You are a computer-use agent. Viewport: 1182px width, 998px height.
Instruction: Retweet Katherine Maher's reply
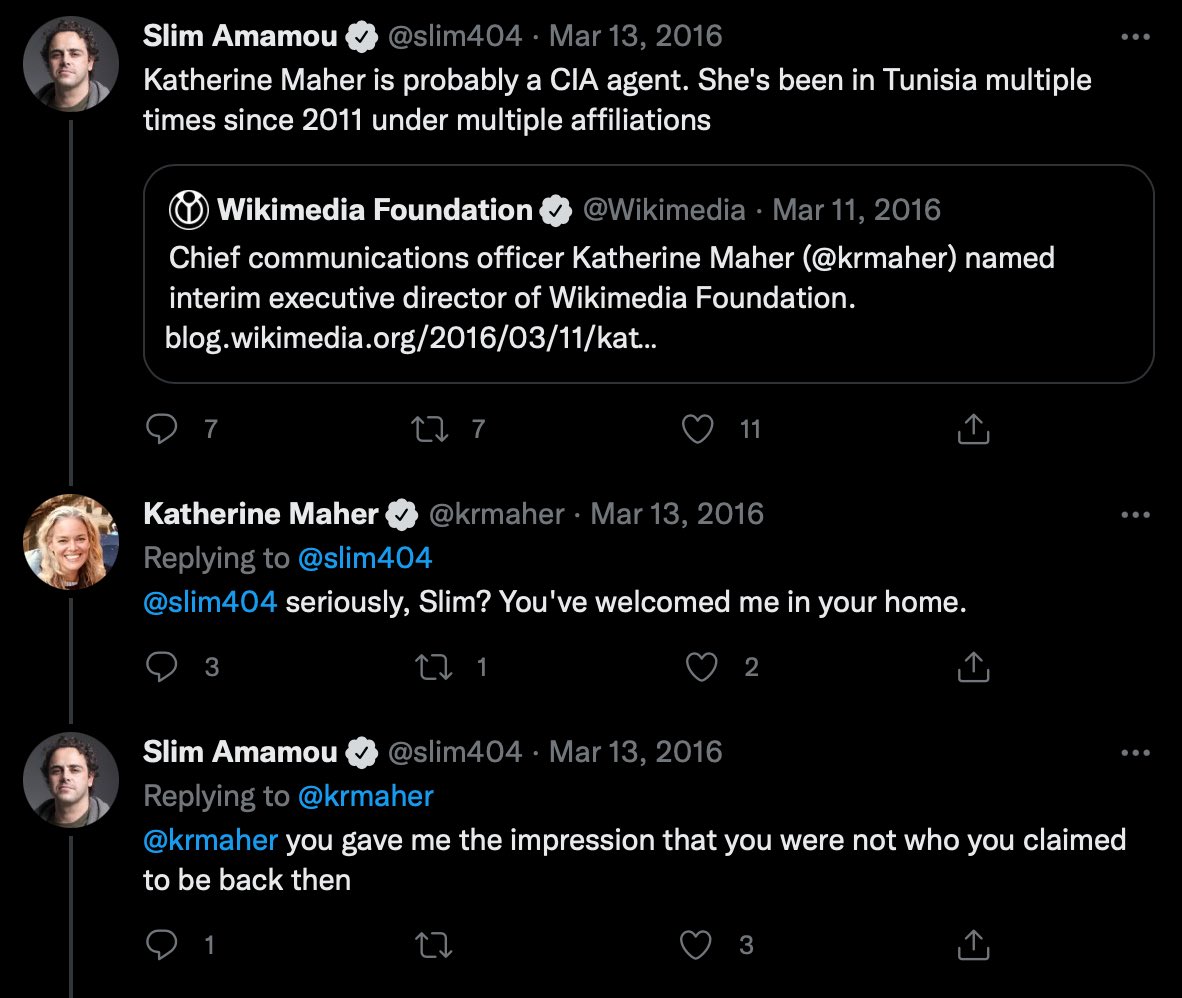pyautogui.click(x=433, y=667)
